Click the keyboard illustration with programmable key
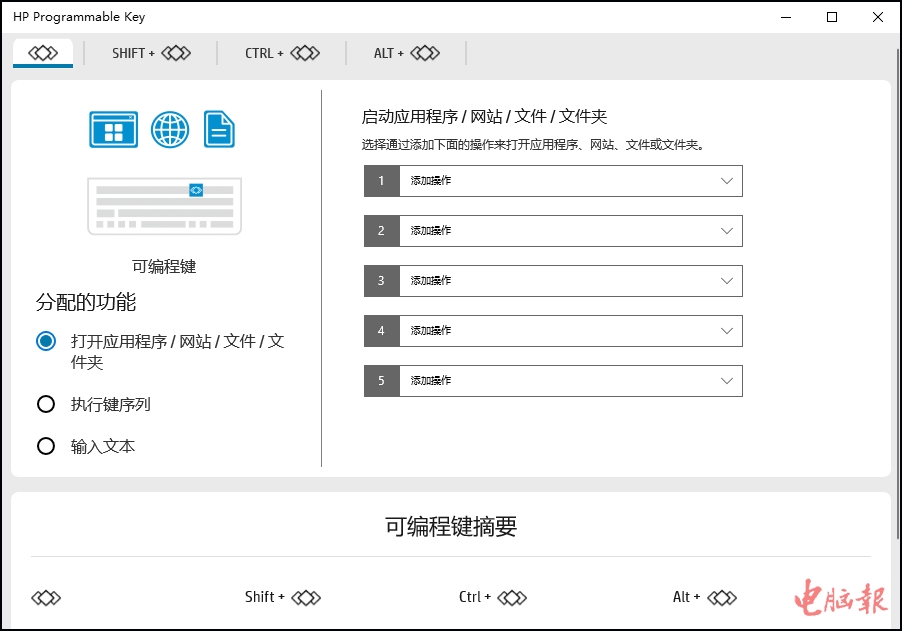This screenshot has width=902, height=631. tap(164, 206)
